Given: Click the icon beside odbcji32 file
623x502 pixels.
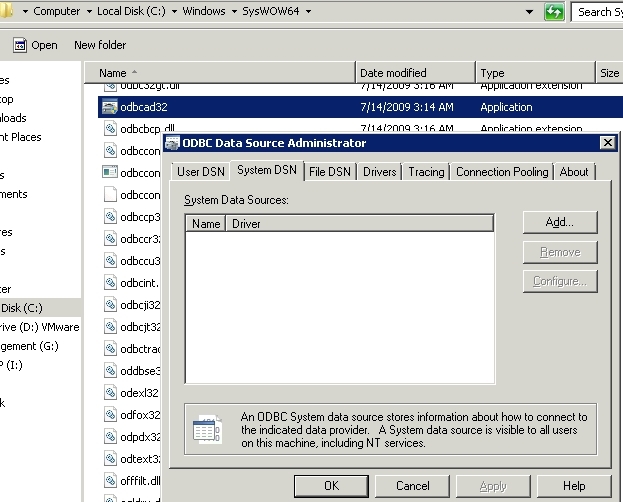Looking at the screenshot, I should [110, 304].
